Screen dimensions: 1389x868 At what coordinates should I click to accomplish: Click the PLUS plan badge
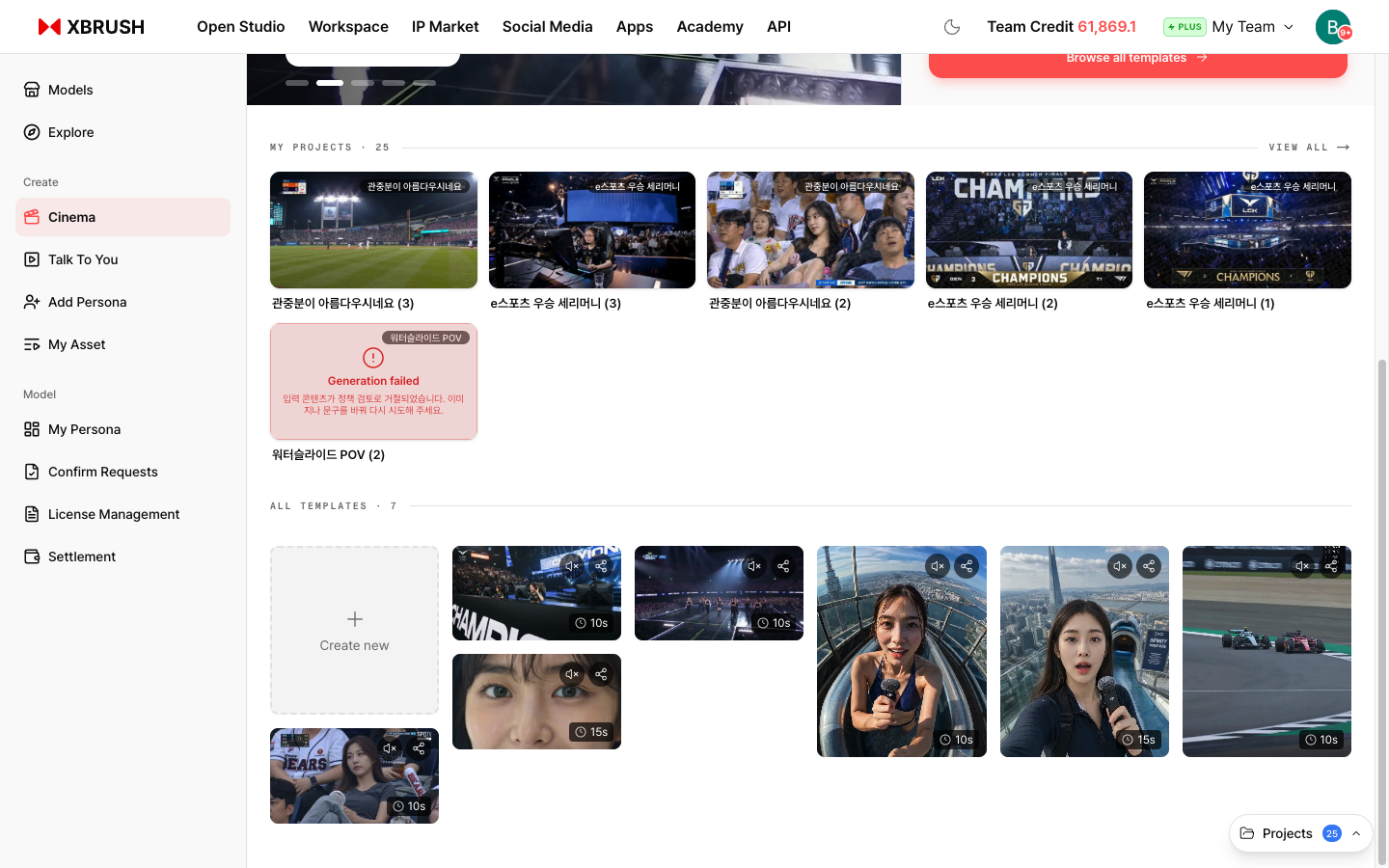tap(1185, 27)
